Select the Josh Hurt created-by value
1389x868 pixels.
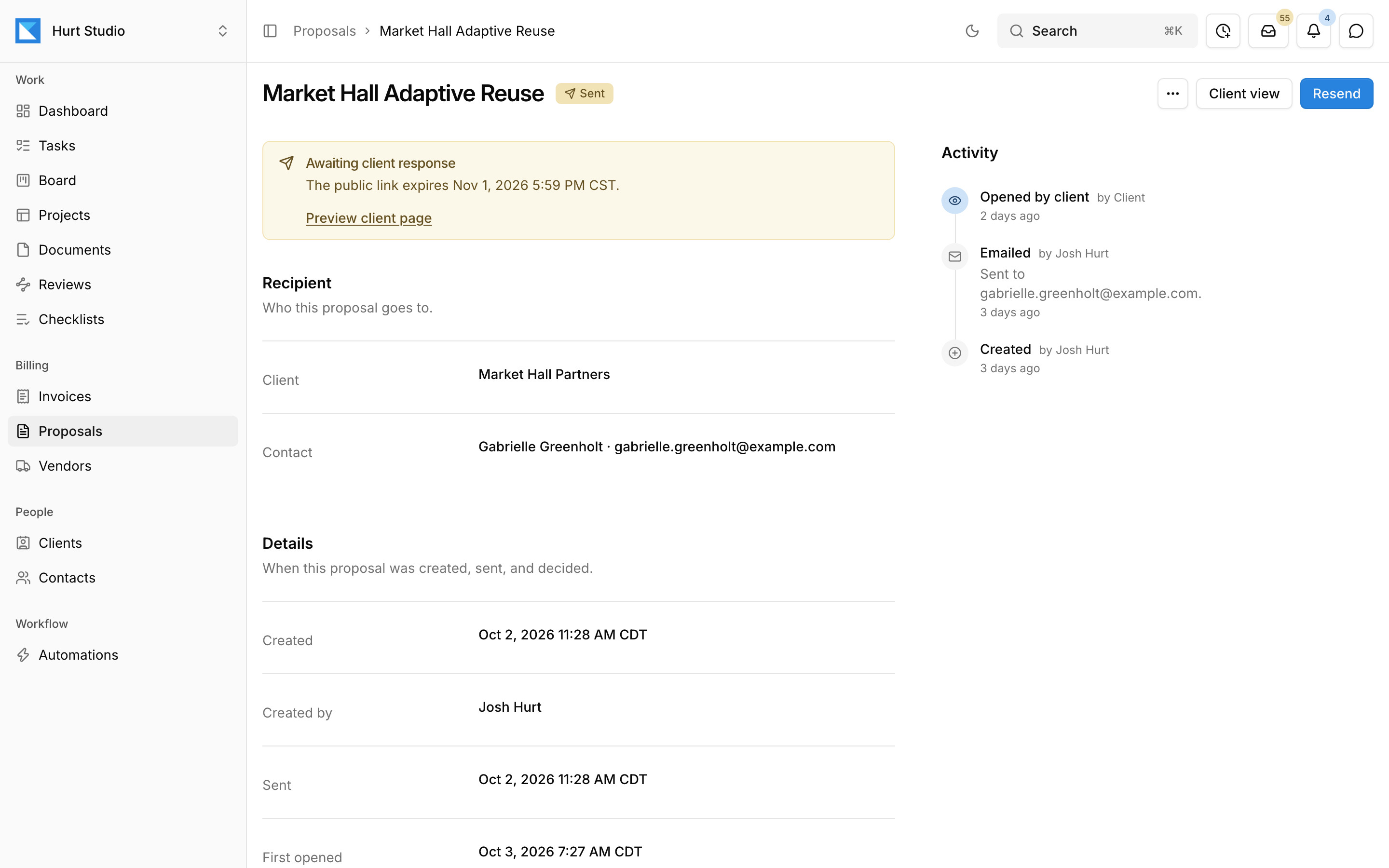coord(510,707)
